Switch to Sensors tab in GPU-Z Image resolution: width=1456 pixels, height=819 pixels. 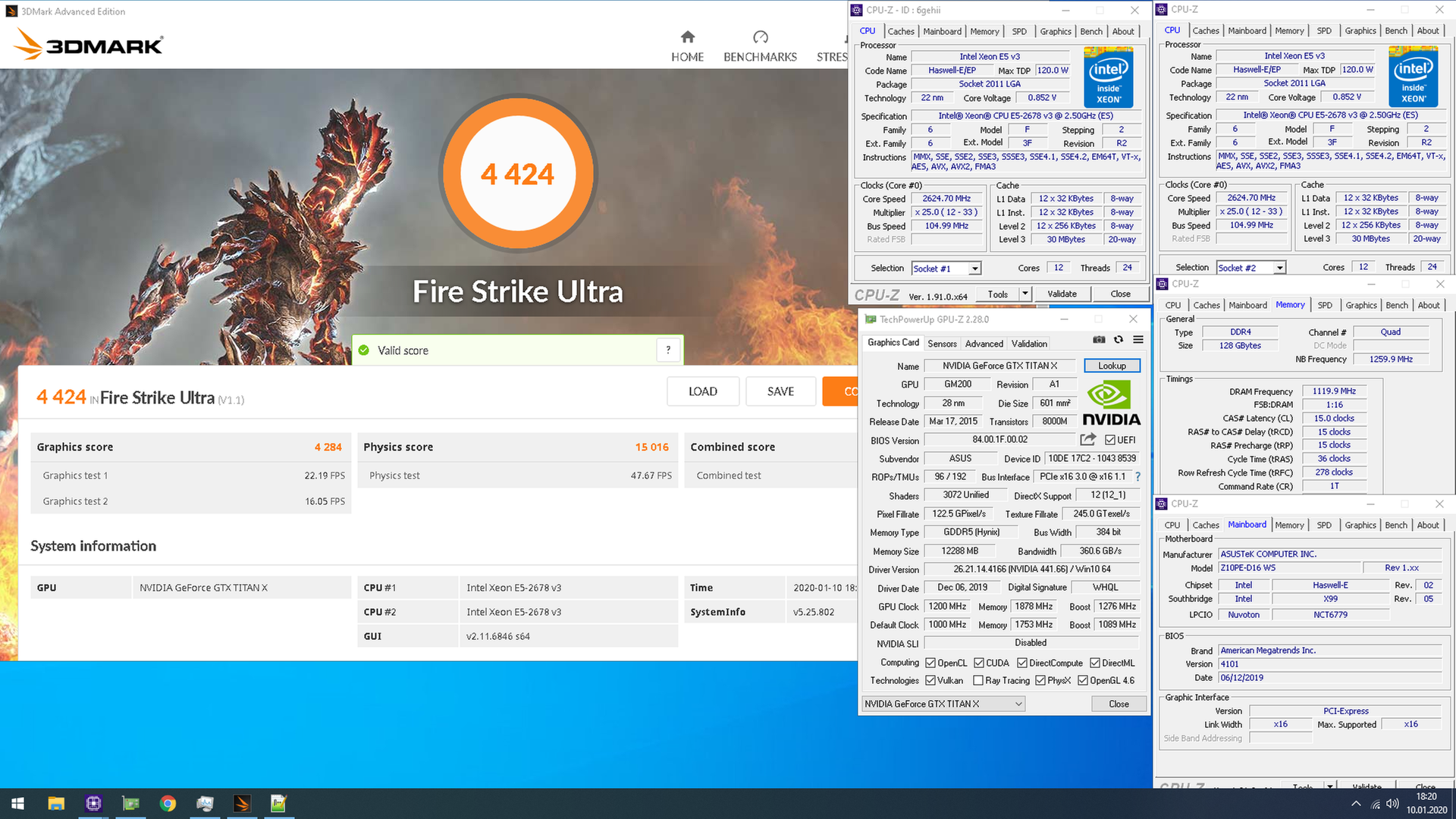tap(942, 344)
